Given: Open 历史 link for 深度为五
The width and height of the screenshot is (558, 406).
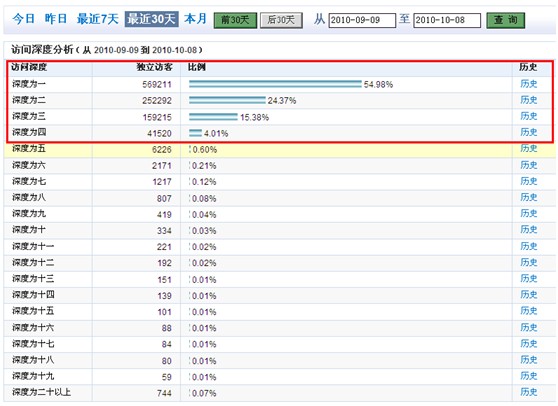Looking at the screenshot, I should (x=528, y=148).
